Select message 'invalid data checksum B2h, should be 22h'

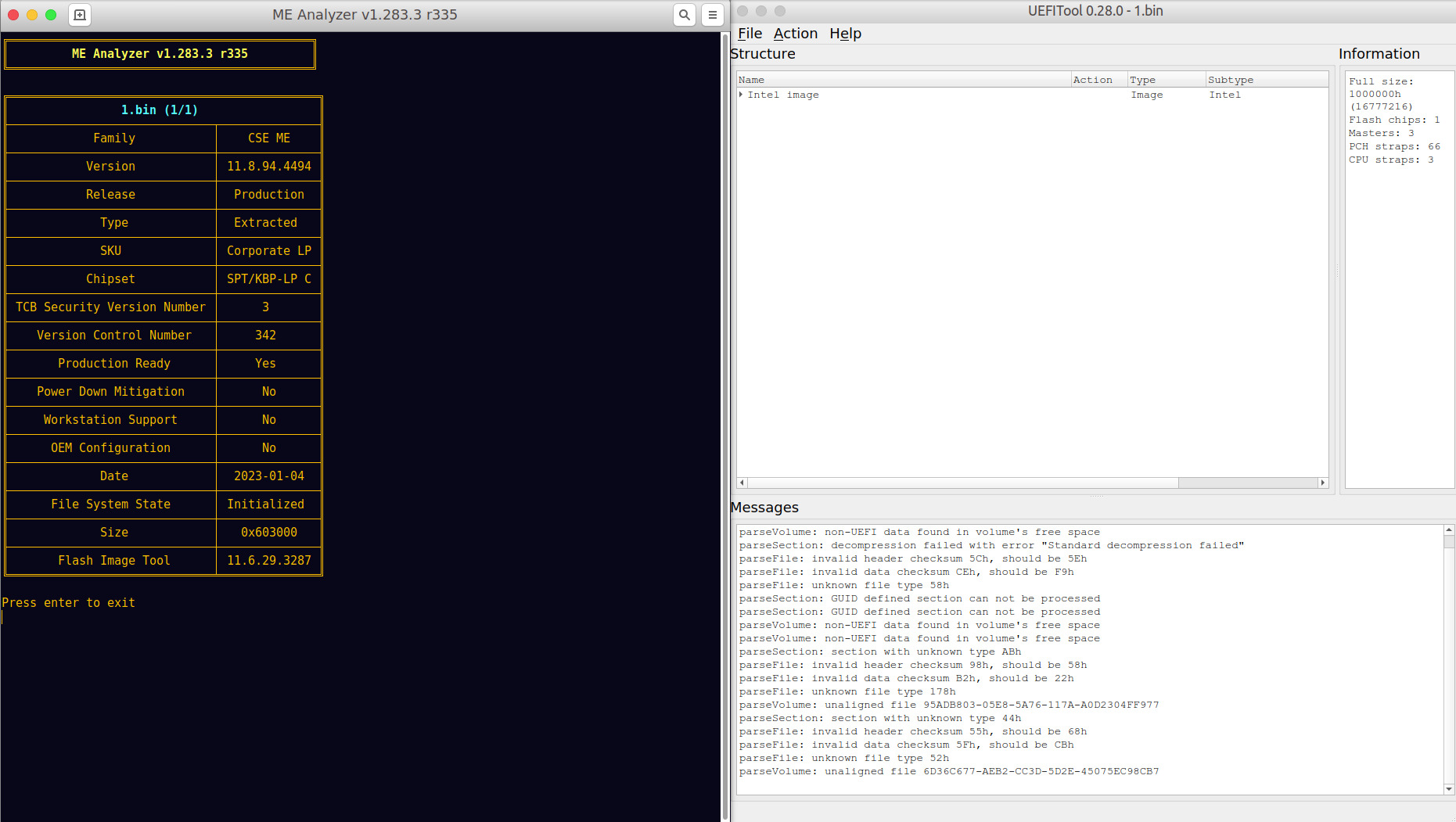[906, 678]
